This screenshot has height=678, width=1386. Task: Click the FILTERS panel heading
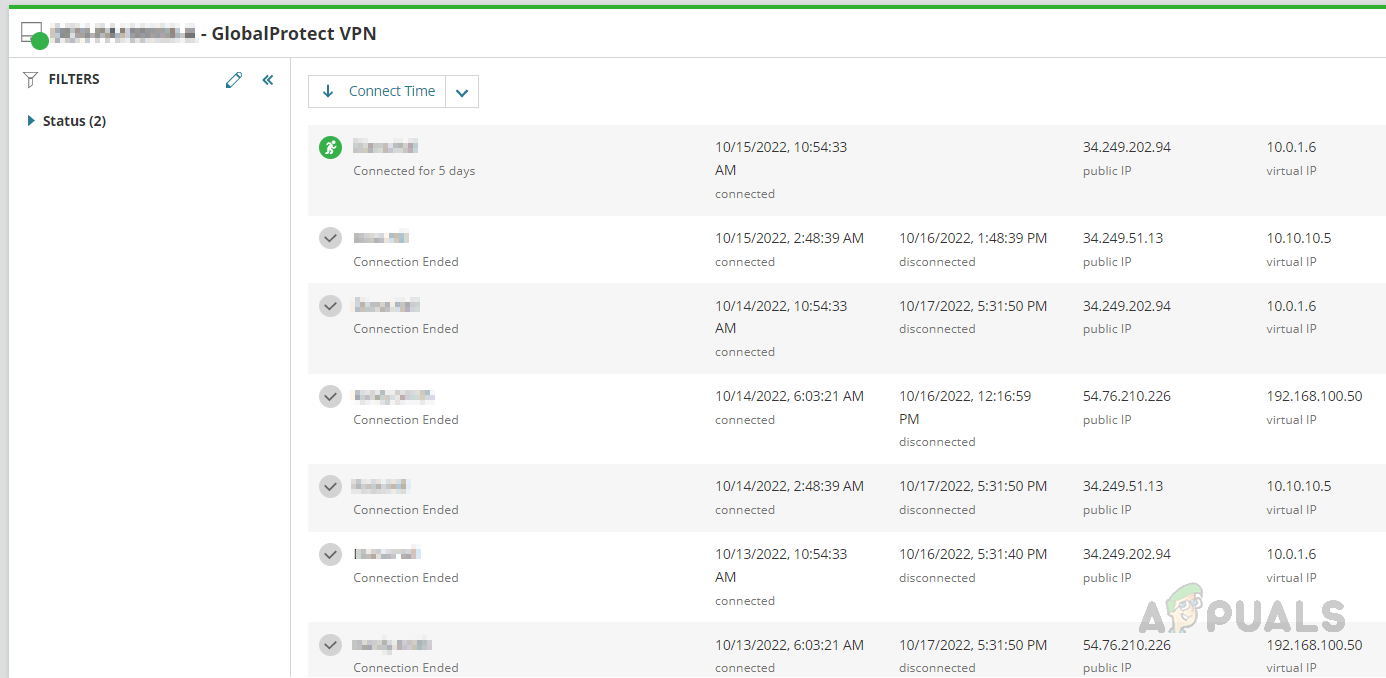[74, 79]
